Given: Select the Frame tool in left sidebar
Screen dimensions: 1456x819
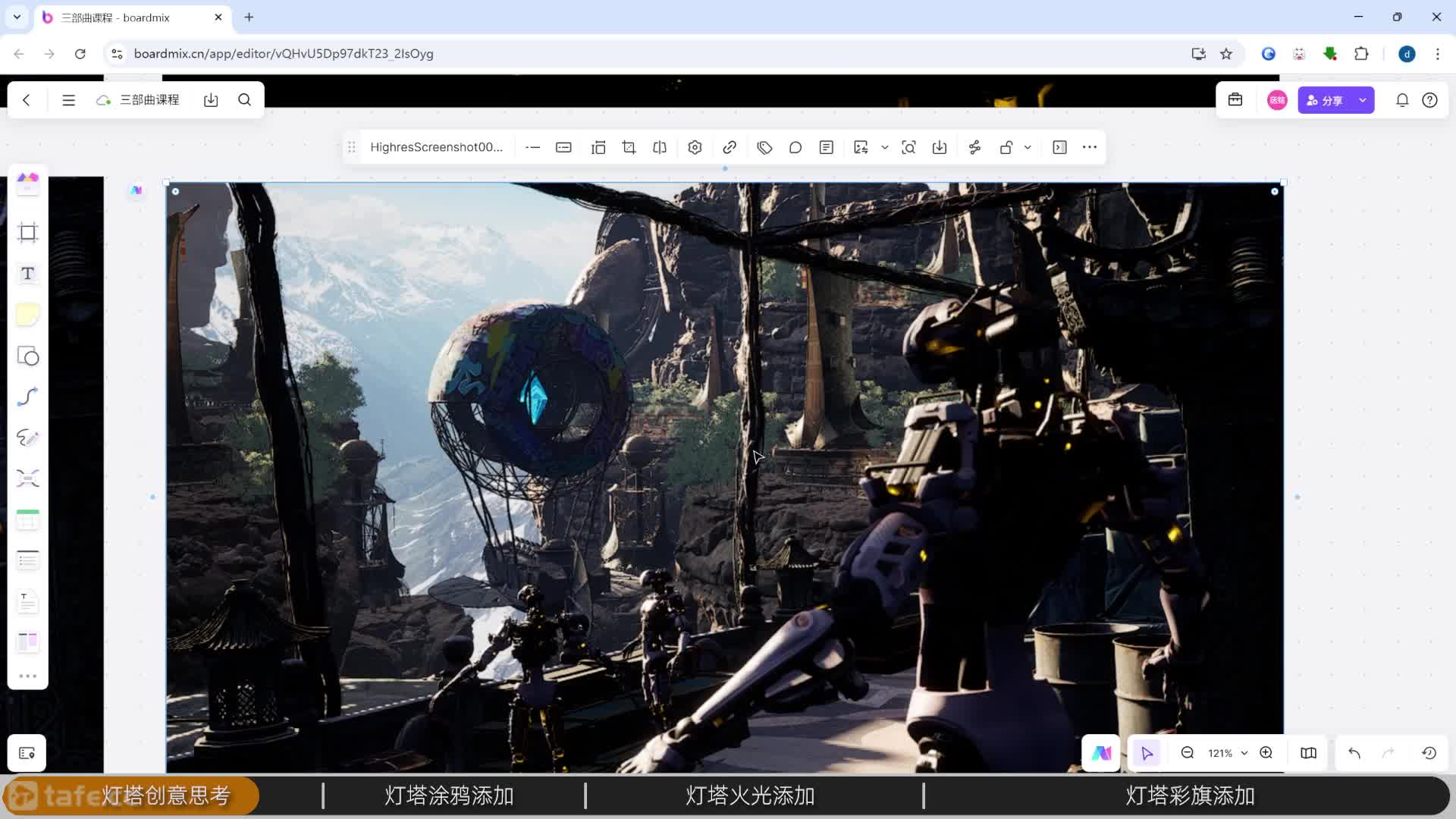Looking at the screenshot, I should coord(28,233).
